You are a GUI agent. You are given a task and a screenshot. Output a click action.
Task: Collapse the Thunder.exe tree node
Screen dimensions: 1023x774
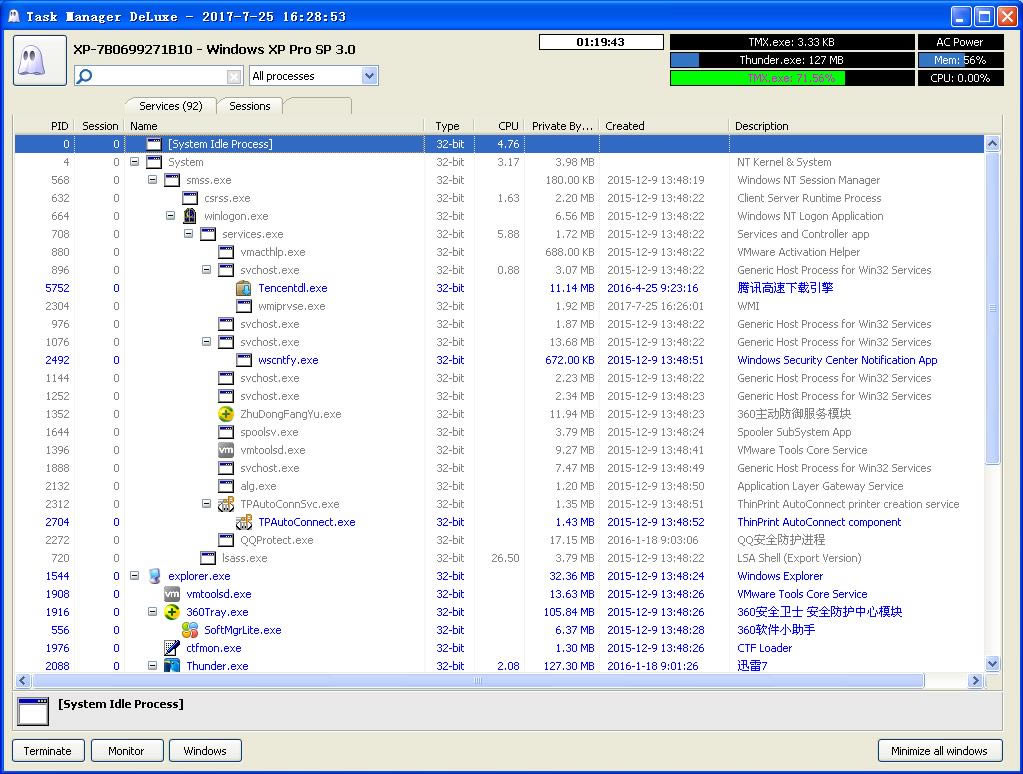pyautogui.click(x=152, y=666)
